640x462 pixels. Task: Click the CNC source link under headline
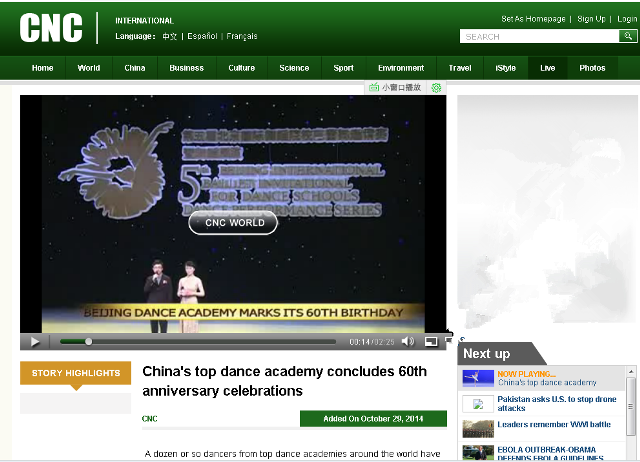click(x=149, y=419)
